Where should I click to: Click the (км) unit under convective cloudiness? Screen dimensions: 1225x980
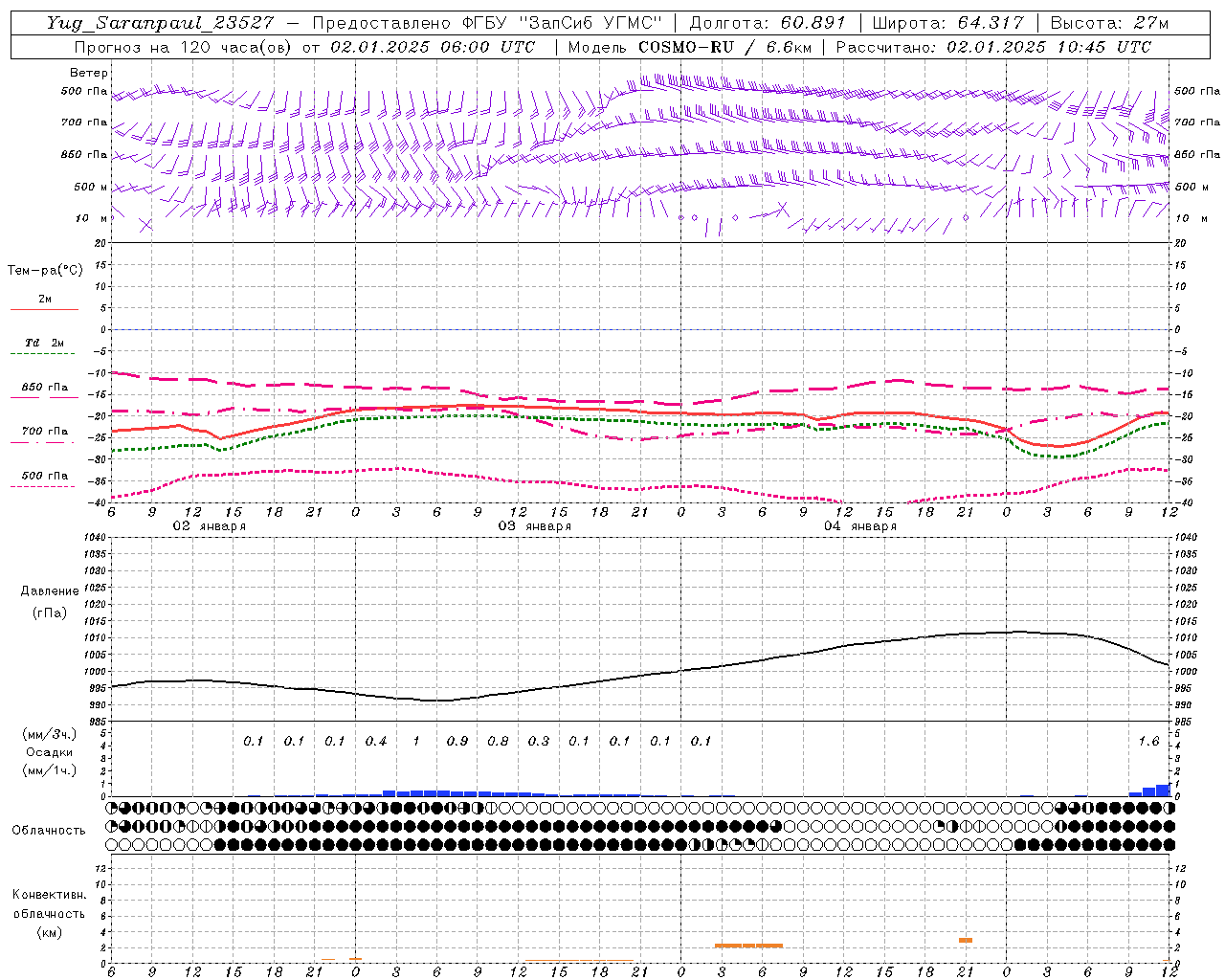point(49,932)
